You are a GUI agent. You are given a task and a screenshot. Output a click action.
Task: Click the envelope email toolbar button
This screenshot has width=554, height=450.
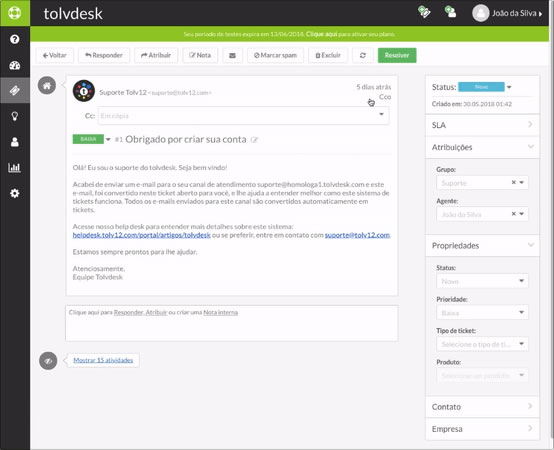click(232, 55)
